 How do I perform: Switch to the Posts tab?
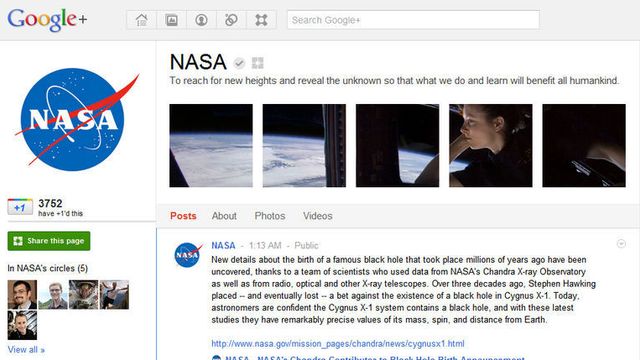point(183,216)
